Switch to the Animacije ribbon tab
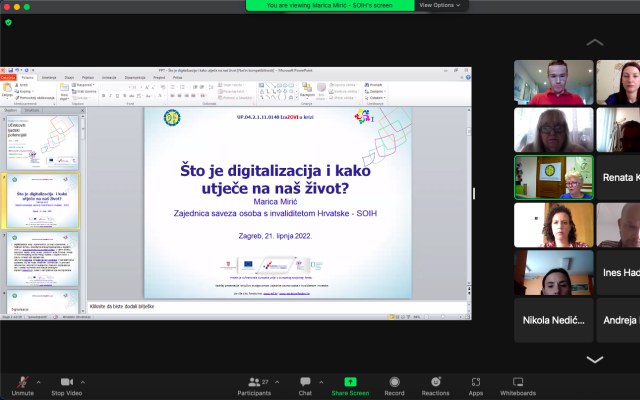The image size is (640, 400). click(x=109, y=78)
